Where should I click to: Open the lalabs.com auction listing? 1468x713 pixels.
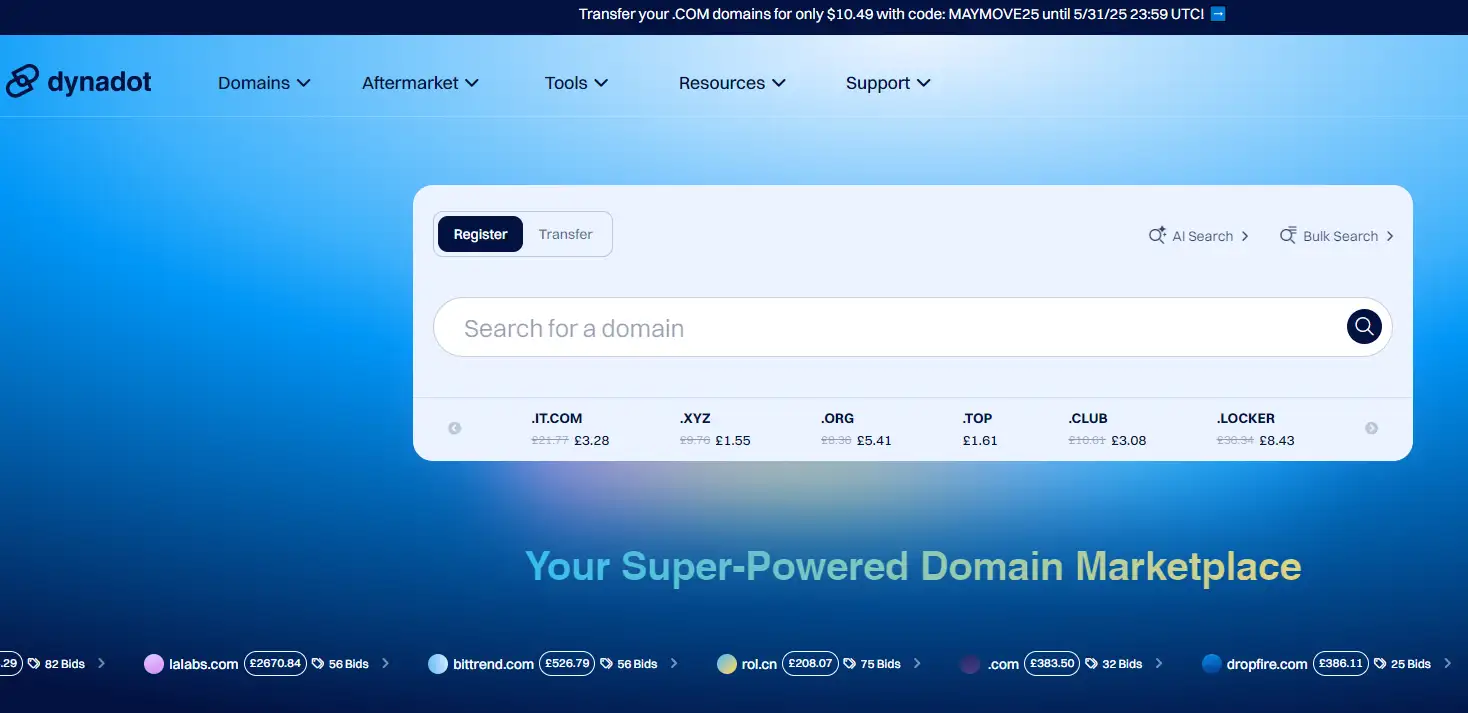tap(204, 664)
